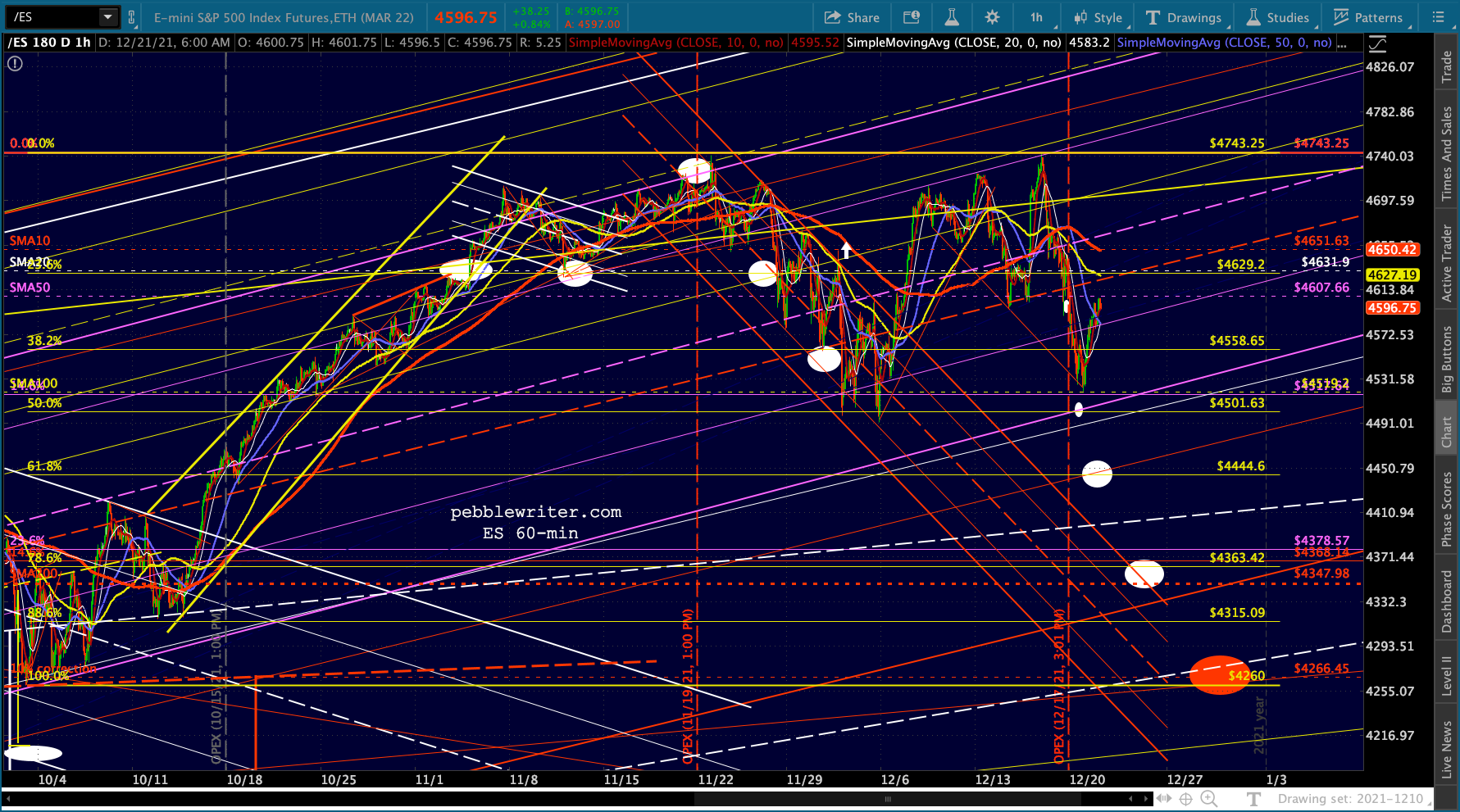Click the horizontal chart scrollbar thumb

click(888, 798)
